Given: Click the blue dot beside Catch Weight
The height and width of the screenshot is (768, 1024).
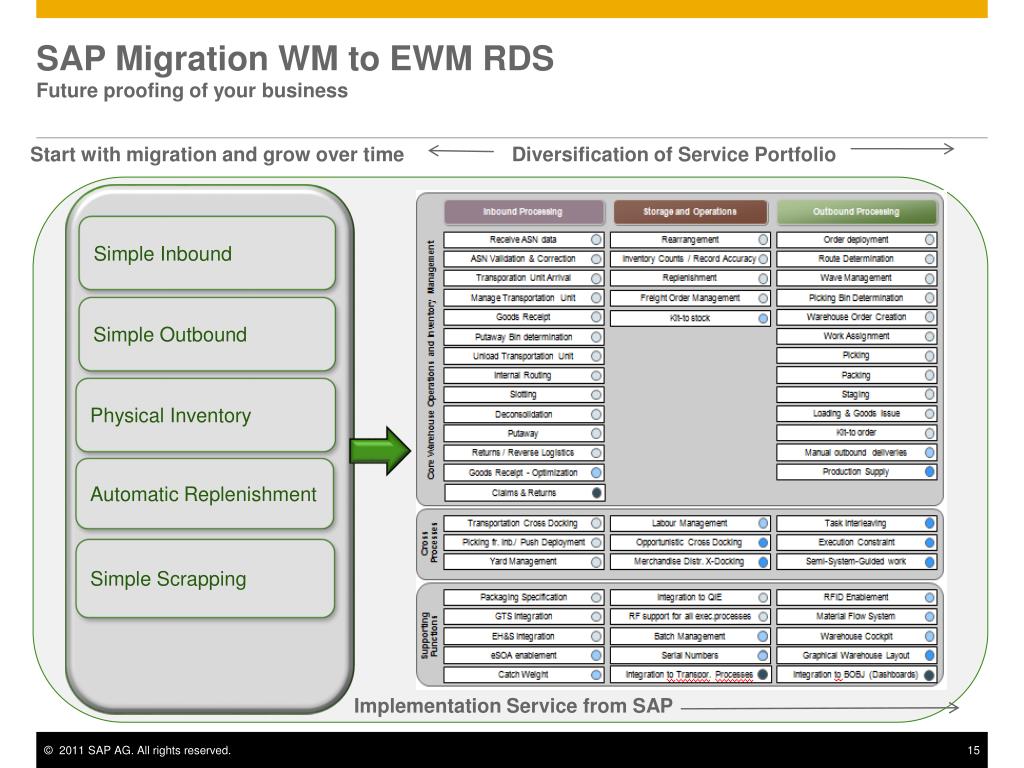Looking at the screenshot, I should [596, 675].
